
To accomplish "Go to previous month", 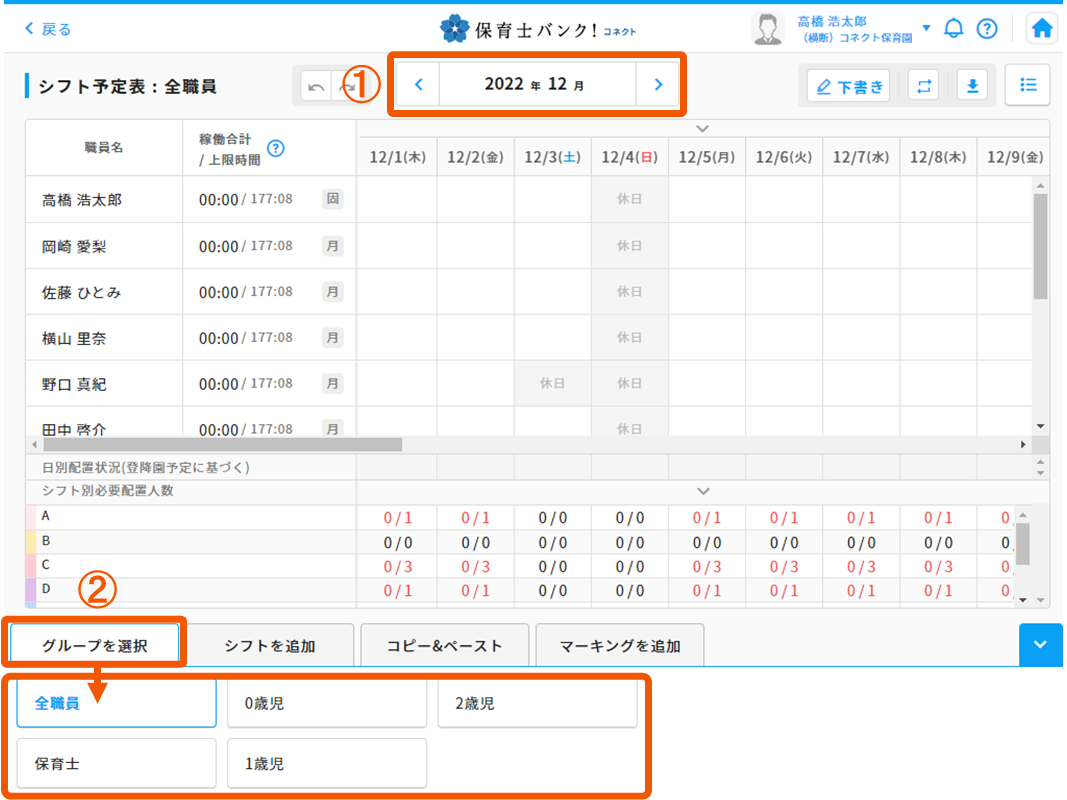I will (x=419, y=85).
